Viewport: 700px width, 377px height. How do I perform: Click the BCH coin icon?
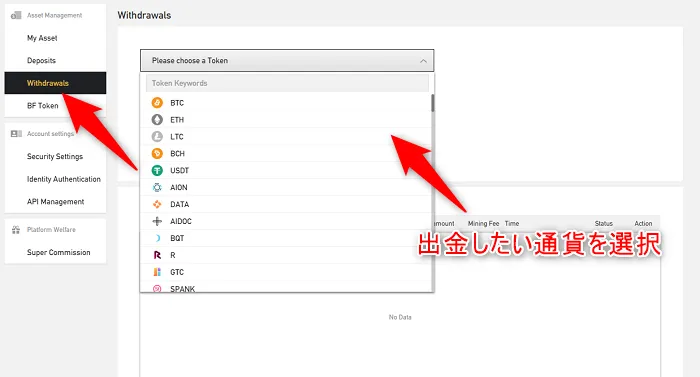[x=157, y=154]
